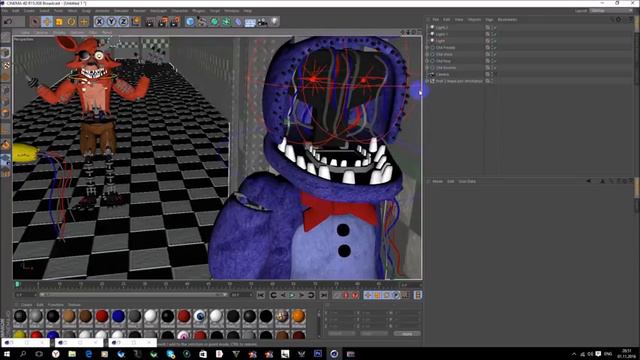Screen dimensions: 640x360
Task: Open the viewport Cameras menu
Action: (x=40, y=32)
